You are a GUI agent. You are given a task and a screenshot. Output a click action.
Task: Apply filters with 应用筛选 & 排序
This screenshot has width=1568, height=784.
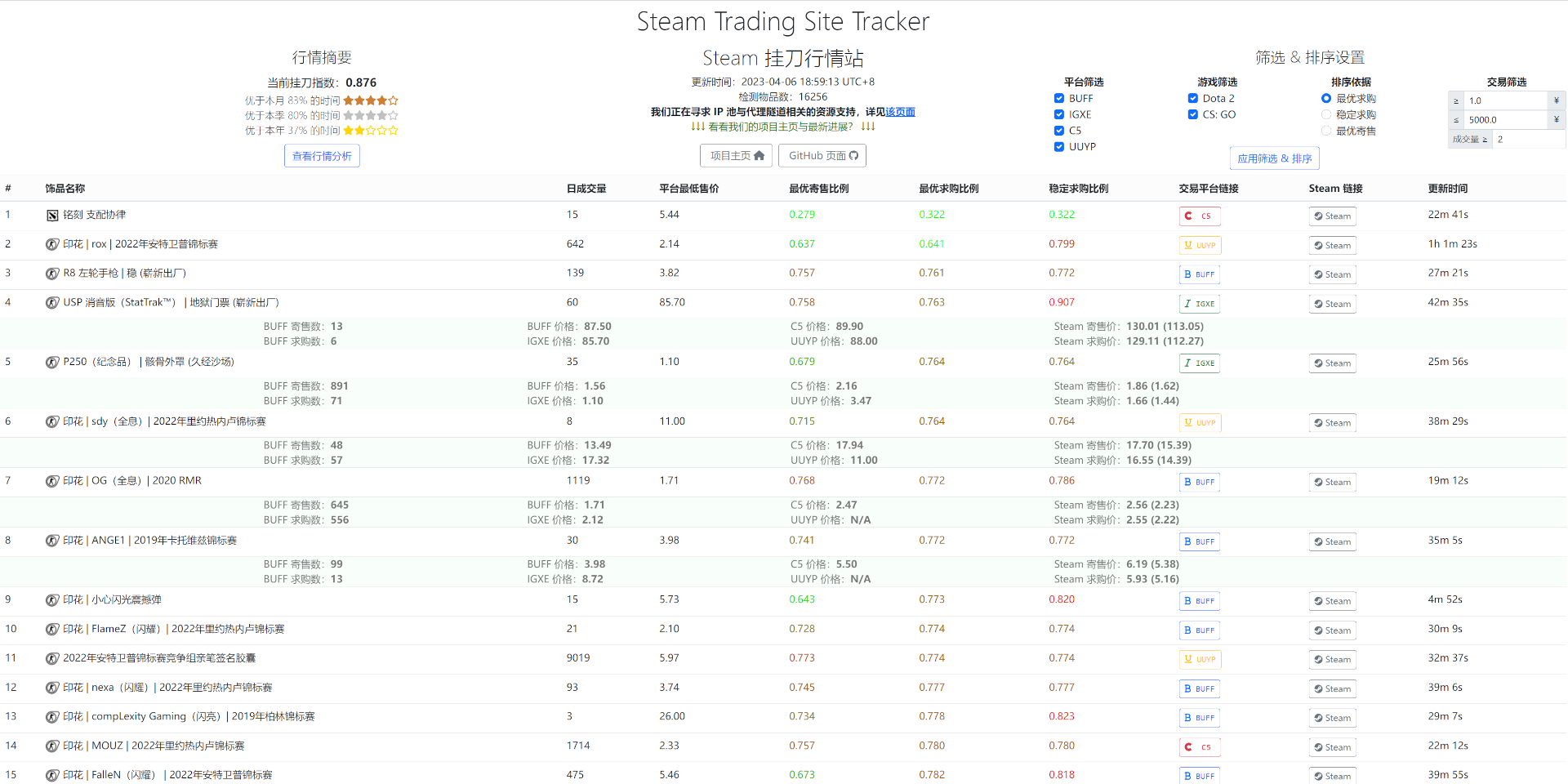click(x=1275, y=158)
